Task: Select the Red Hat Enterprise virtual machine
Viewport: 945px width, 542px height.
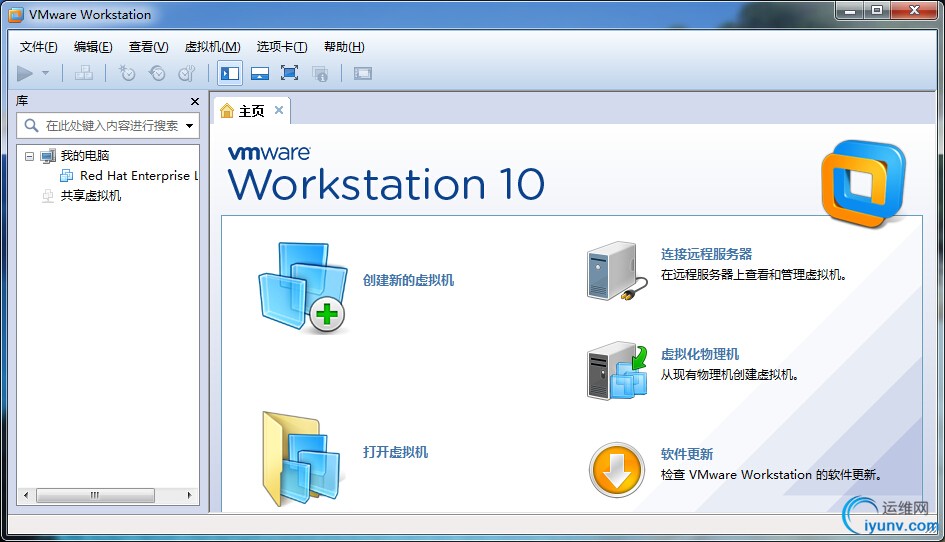Action: [139, 175]
